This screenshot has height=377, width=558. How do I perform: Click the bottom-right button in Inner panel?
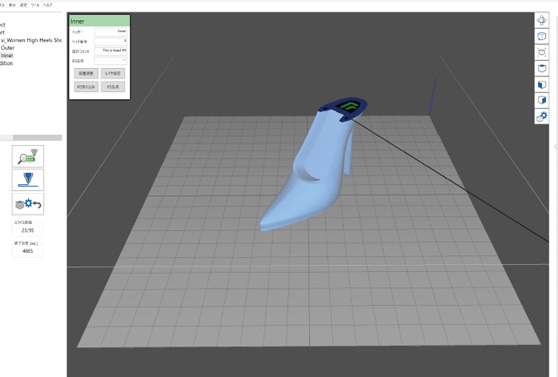click(113, 87)
